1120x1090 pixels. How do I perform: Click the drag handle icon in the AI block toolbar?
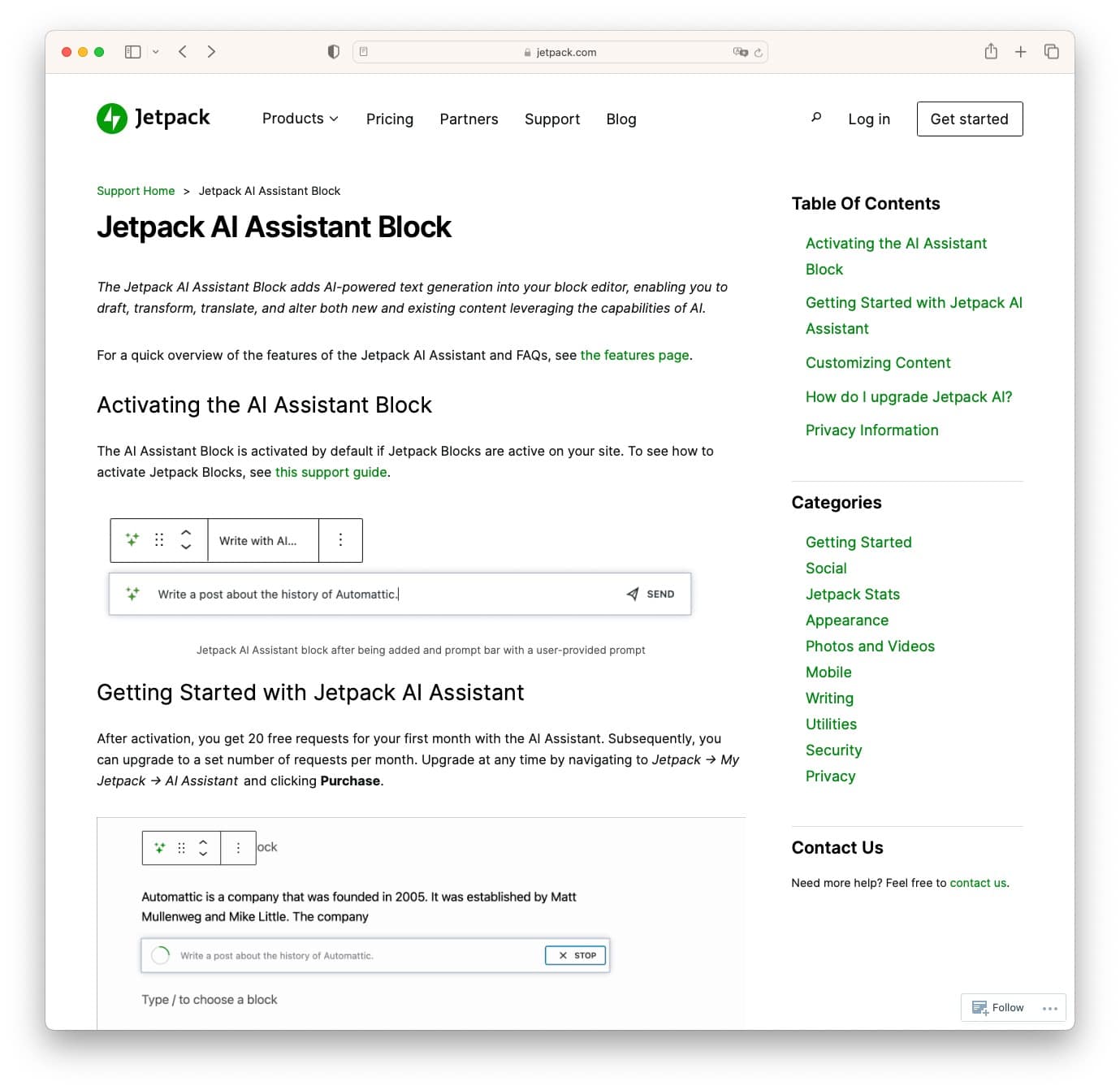tap(158, 539)
